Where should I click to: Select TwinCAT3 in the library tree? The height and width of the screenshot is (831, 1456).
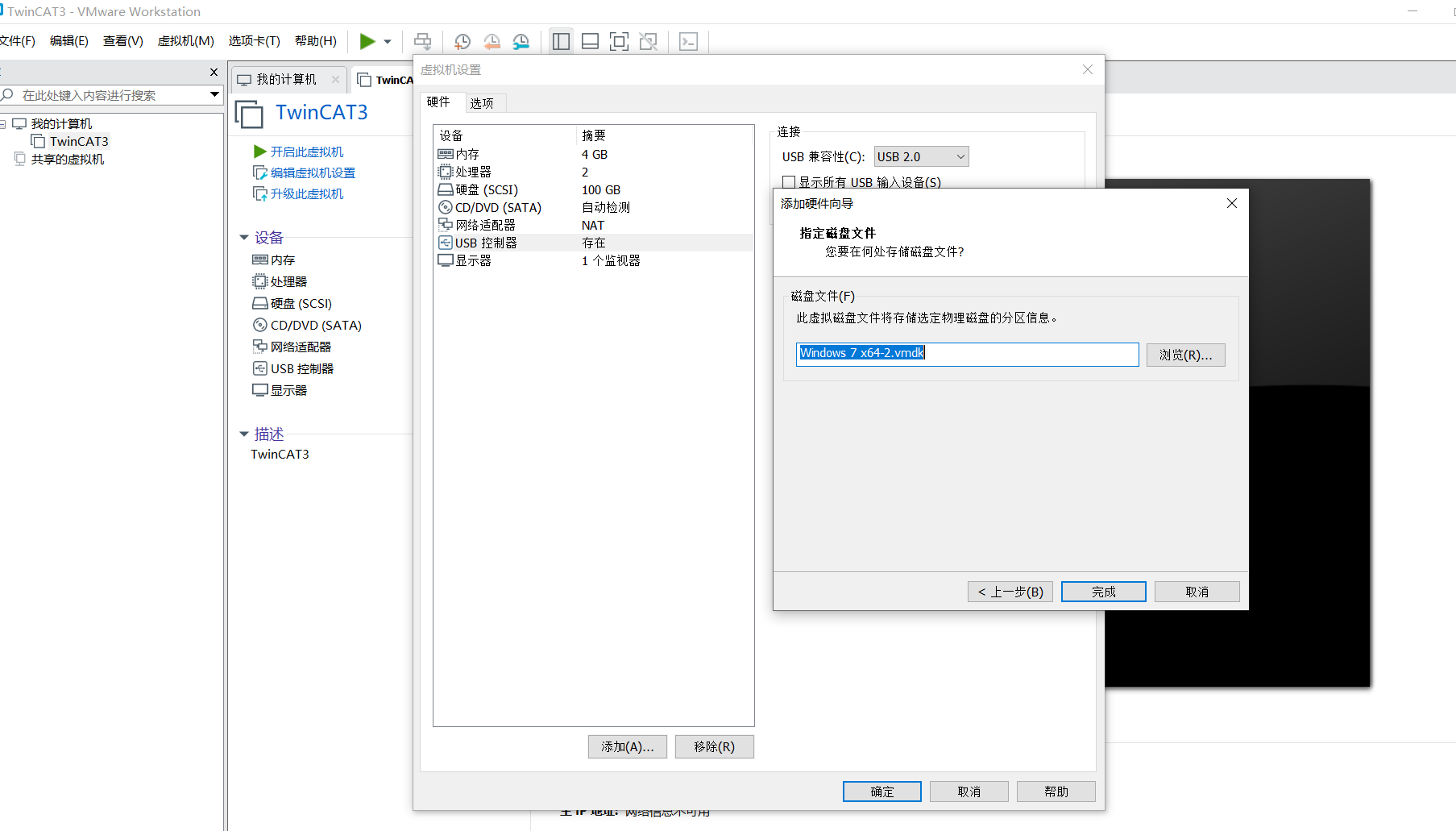(79, 142)
